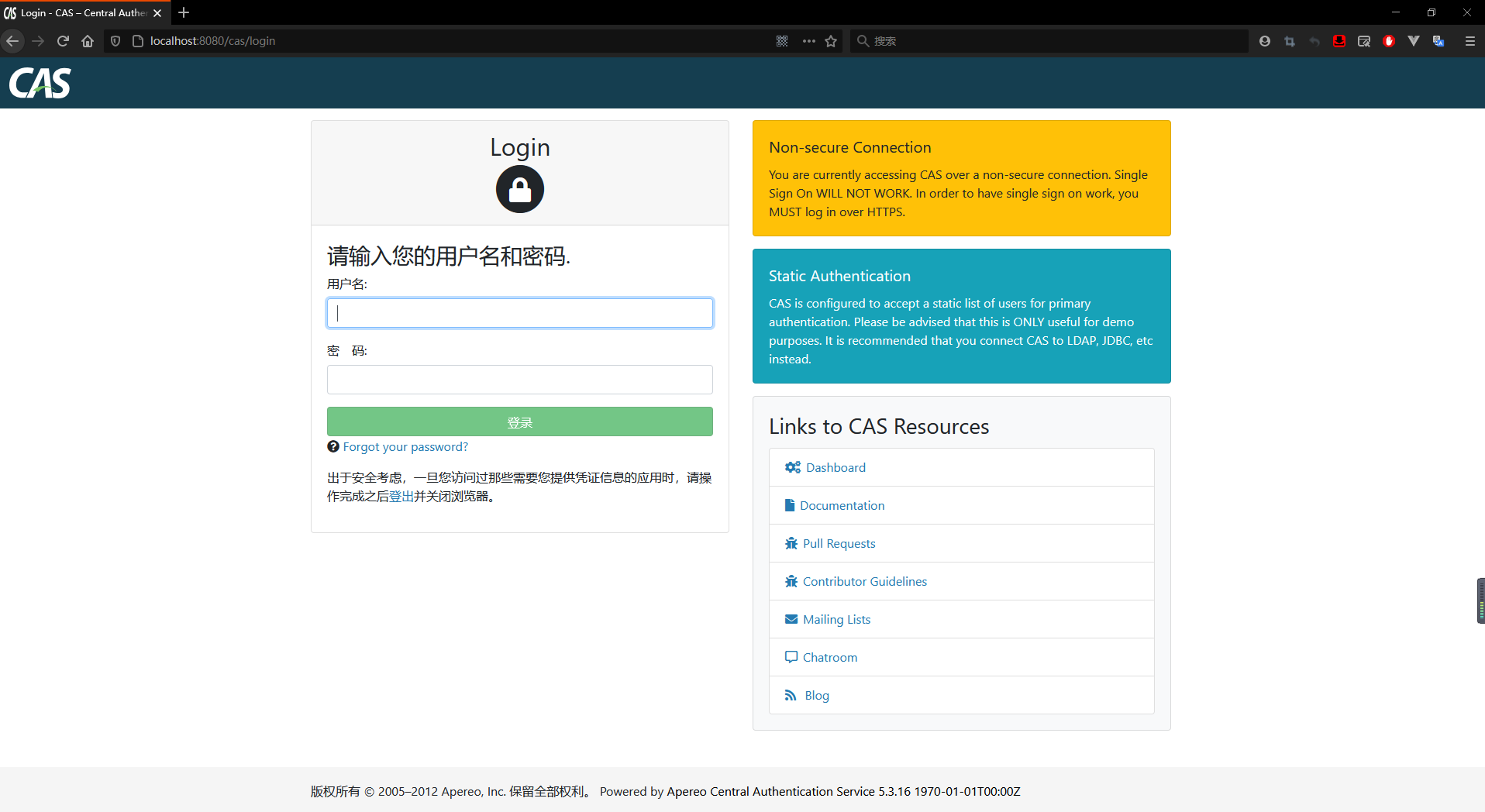The height and width of the screenshot is (812, 1485).
Task: Click the tracking protection shield icon
Action: pos(115,41)
